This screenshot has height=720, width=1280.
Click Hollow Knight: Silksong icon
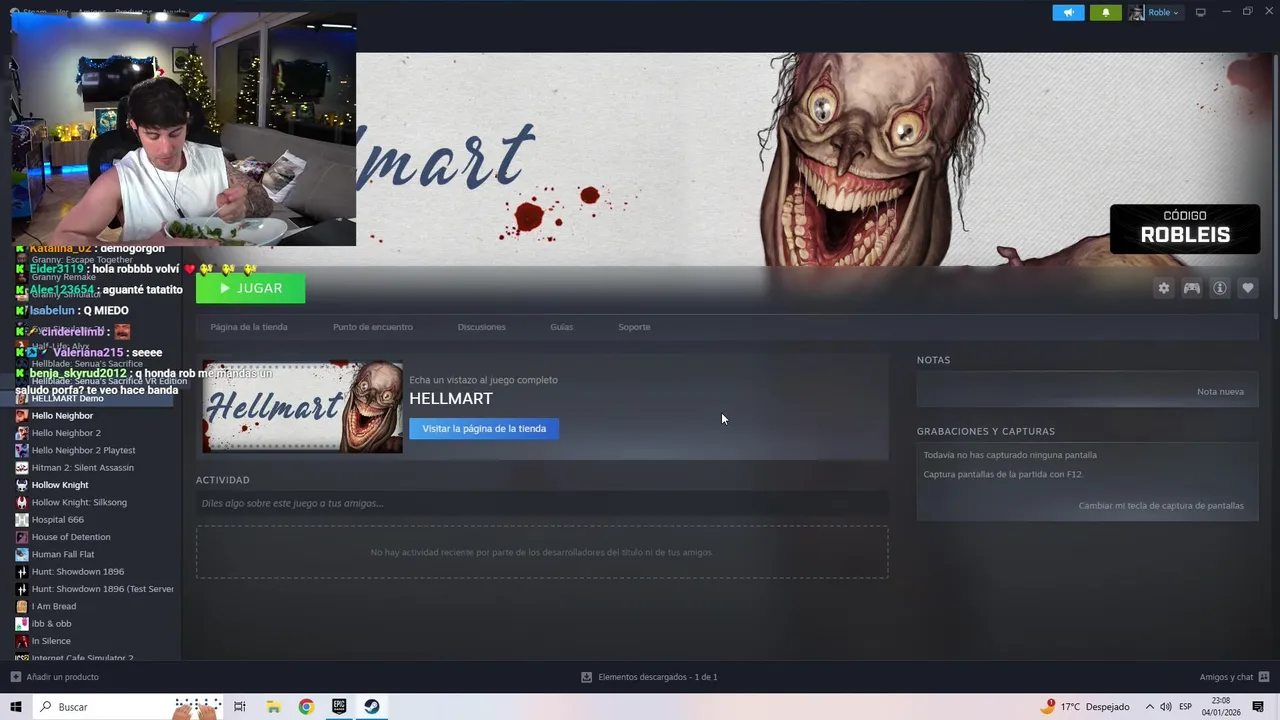(x=22, y=502)
